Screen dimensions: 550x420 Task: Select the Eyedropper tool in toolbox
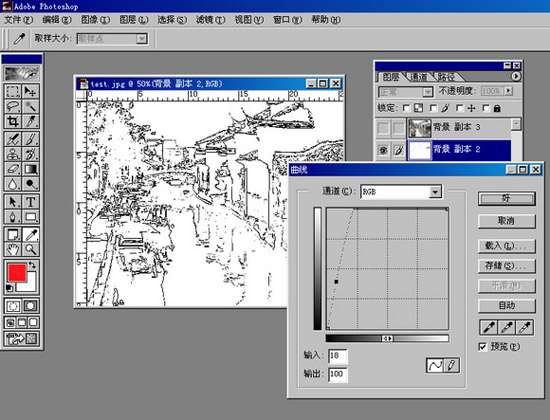coord(31,234)
